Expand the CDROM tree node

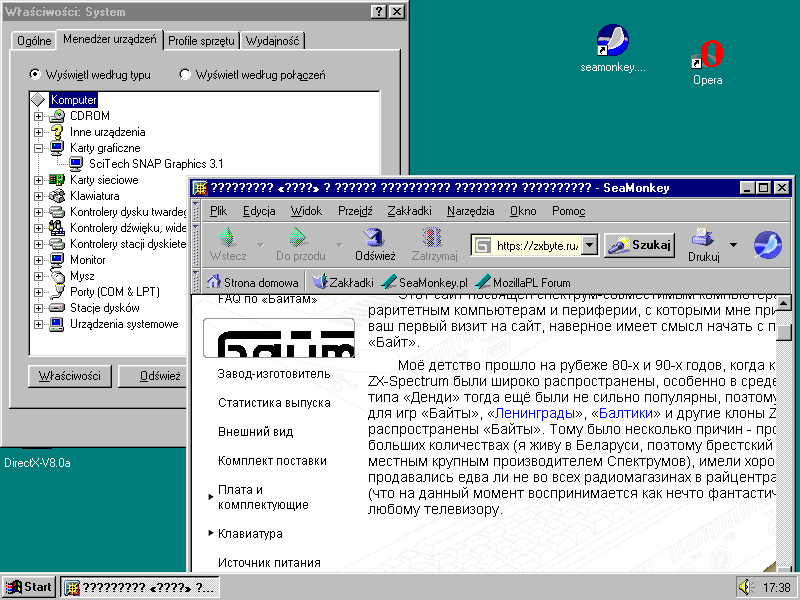[x=38, y=116]
